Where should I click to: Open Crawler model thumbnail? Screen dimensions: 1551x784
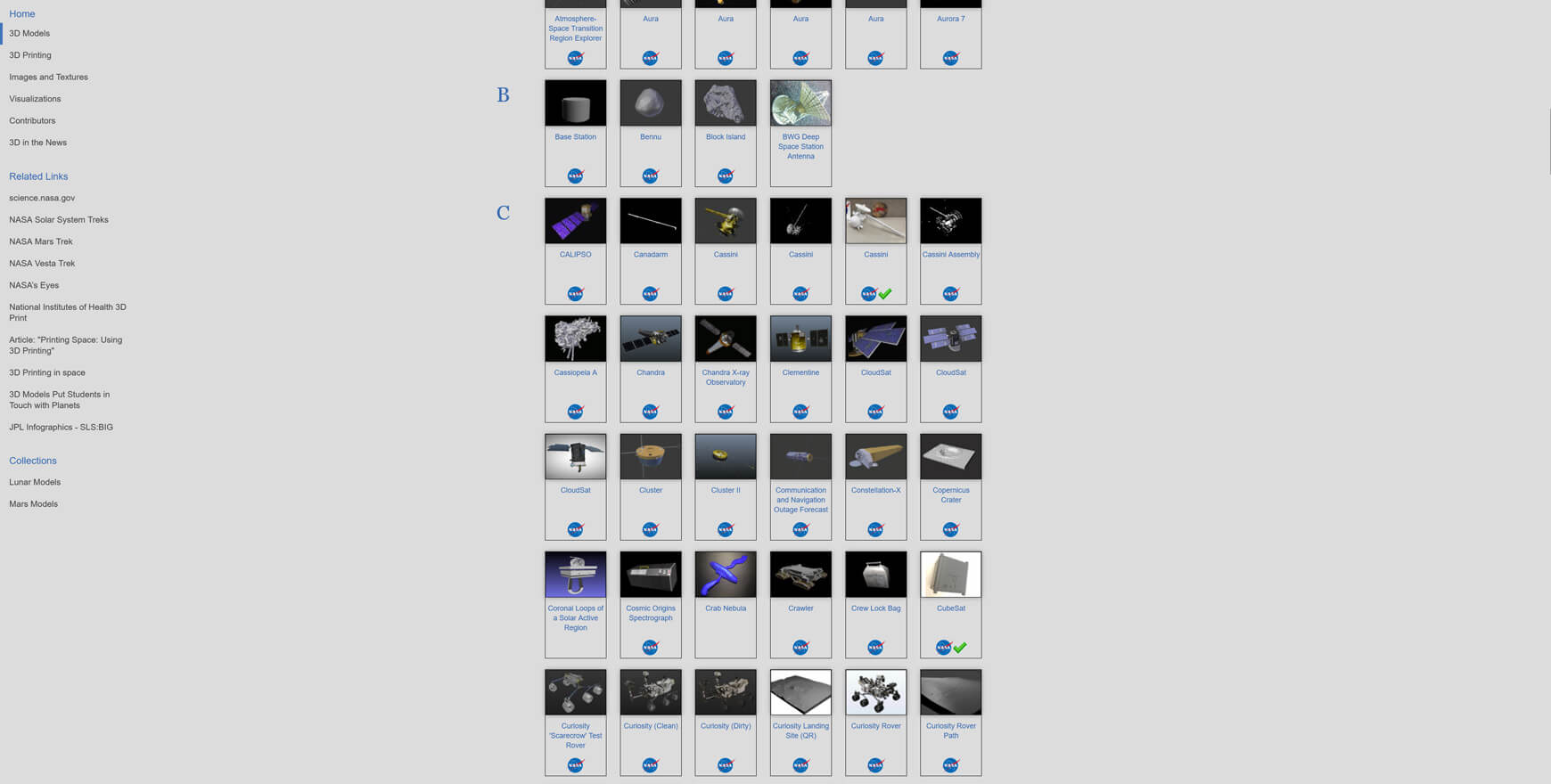(800, 575)
